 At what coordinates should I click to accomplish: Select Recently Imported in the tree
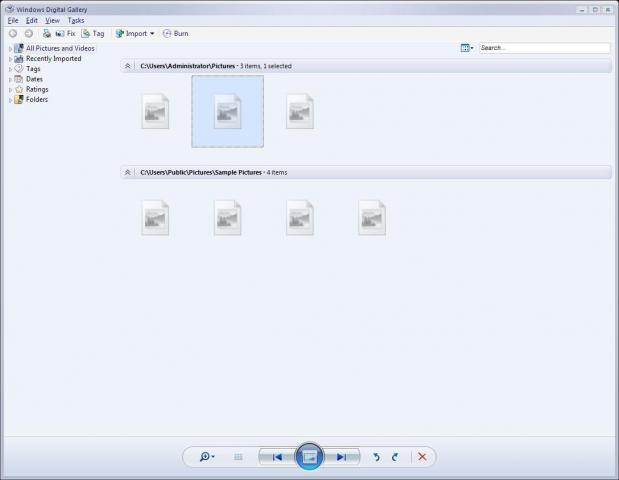53,58
